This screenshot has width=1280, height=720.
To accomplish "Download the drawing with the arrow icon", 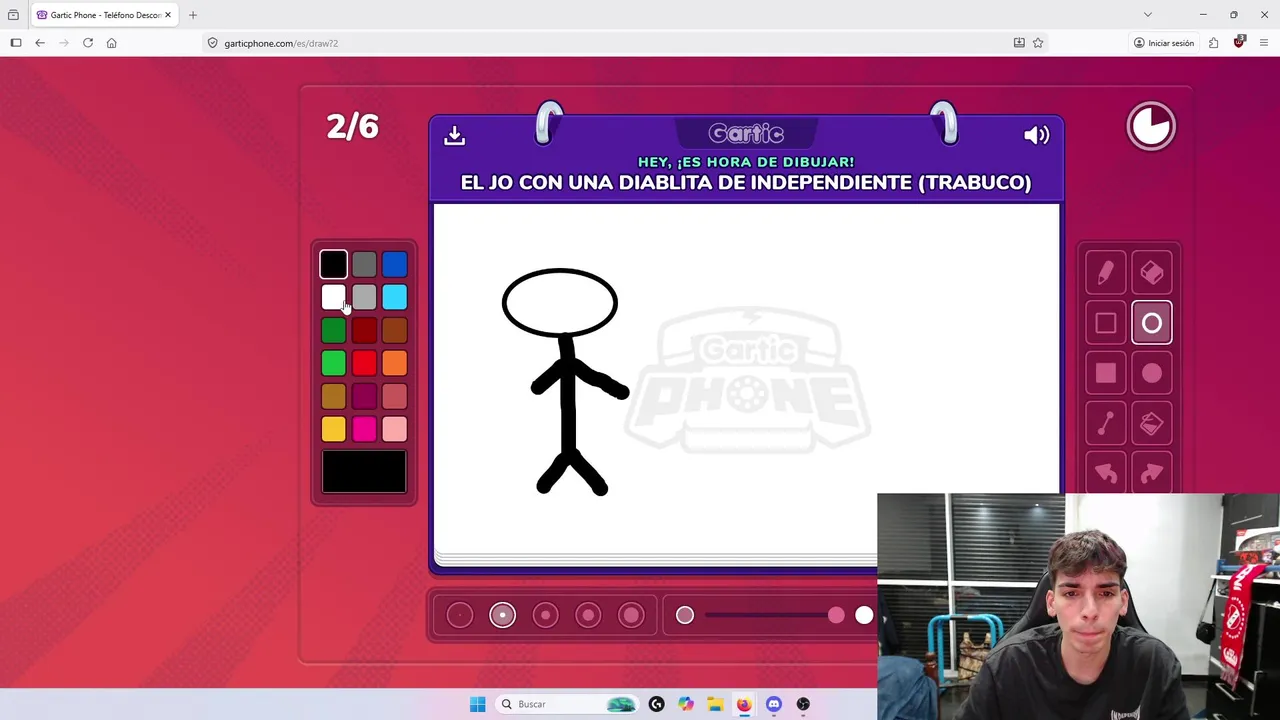I will click(x=455, y=135).
